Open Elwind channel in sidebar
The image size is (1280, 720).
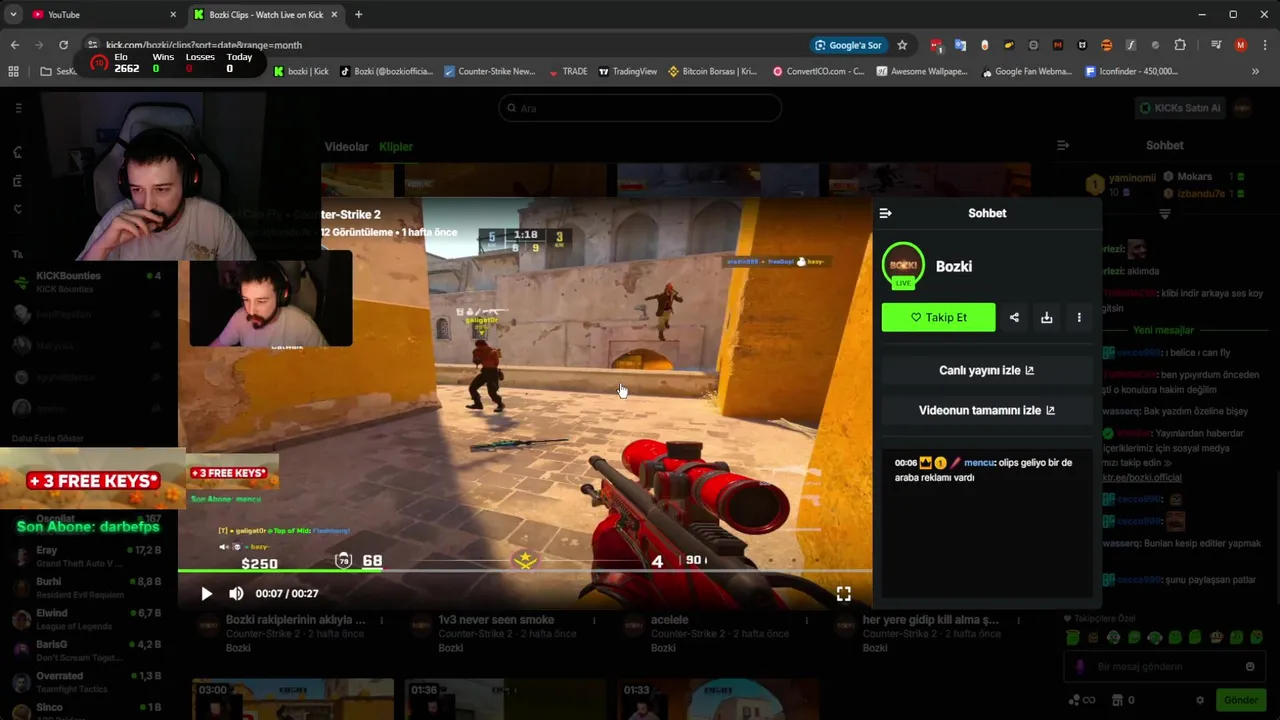[x=88, y=619]
